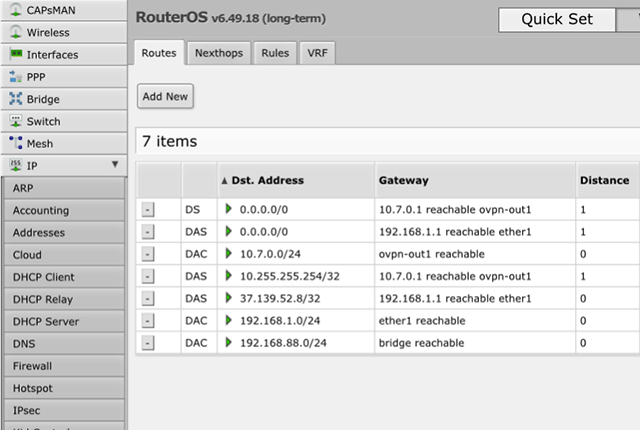640x430 pixels.
Task: Click the Bridge icon in sidebar
Action: pos(16,98)
